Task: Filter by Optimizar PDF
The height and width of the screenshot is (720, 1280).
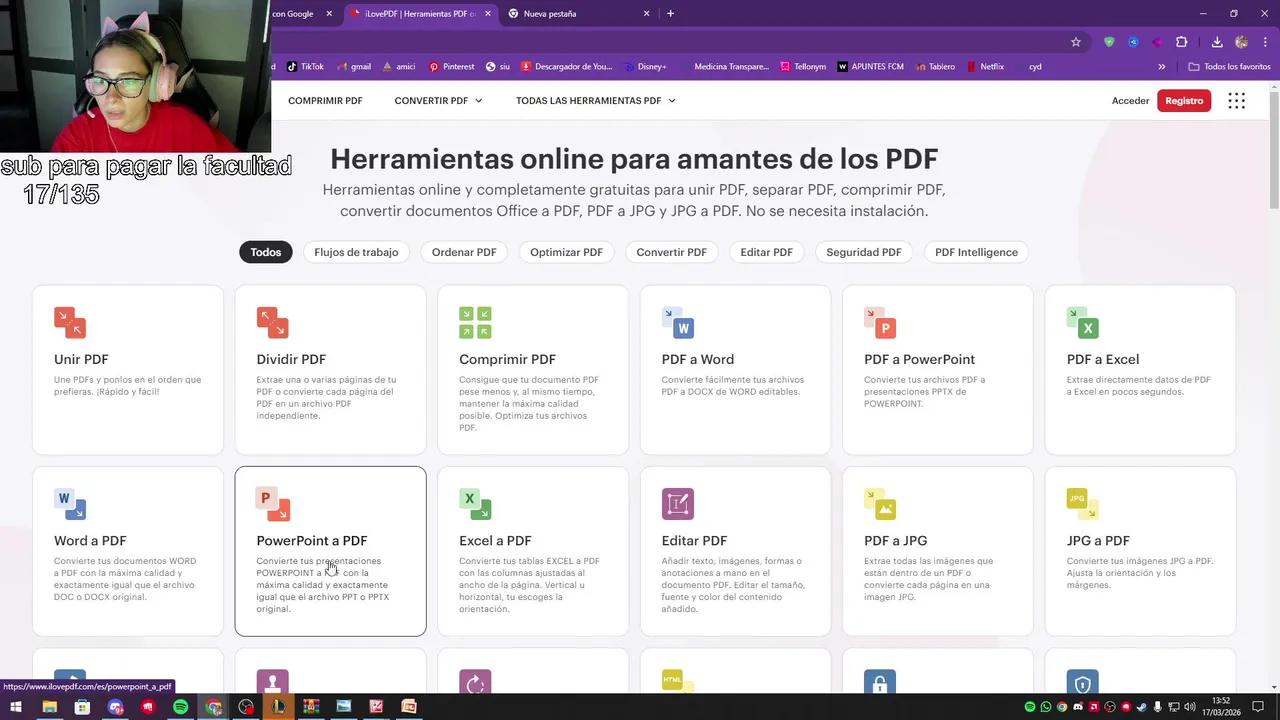Action: coord(566,252)
